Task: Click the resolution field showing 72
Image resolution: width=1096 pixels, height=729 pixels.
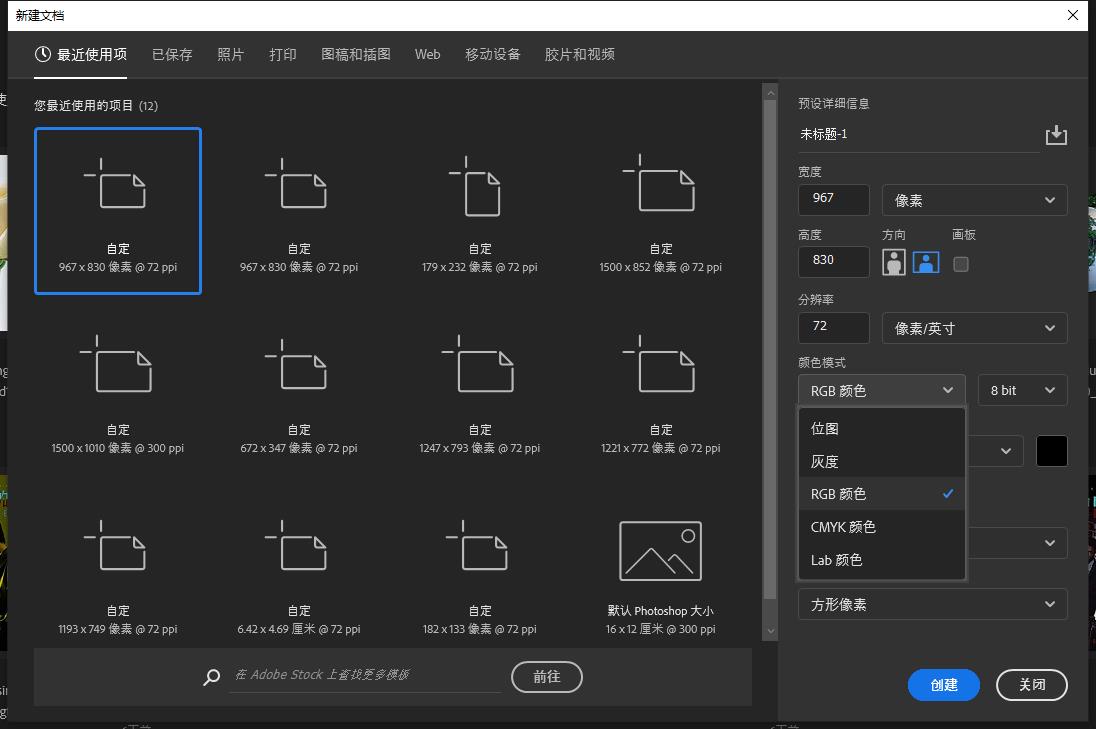Action: pyautogui.click(x=834, y=327)
